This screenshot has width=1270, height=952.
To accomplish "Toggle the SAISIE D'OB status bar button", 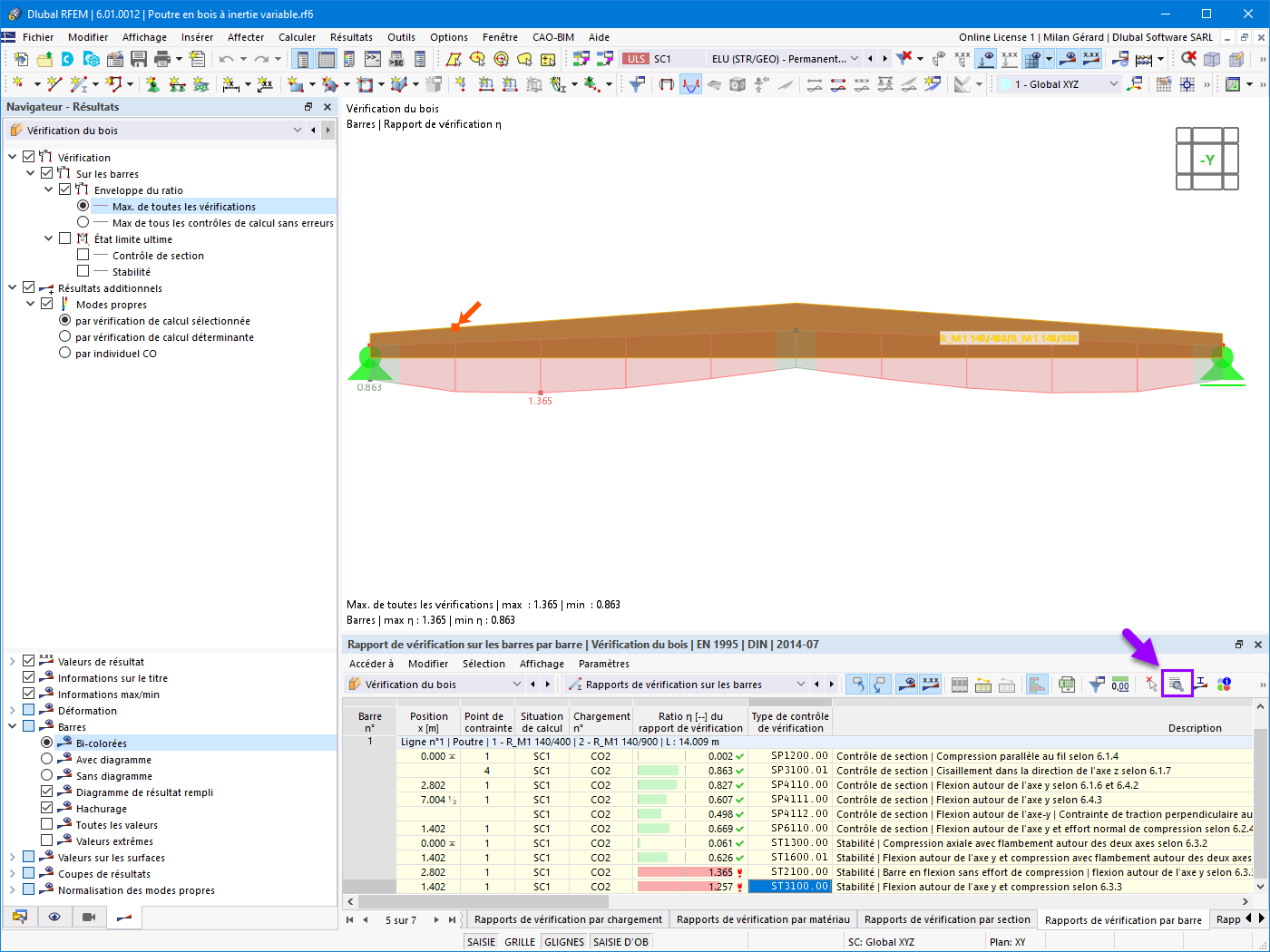I will pyautogui.click(x=620, y=942).
